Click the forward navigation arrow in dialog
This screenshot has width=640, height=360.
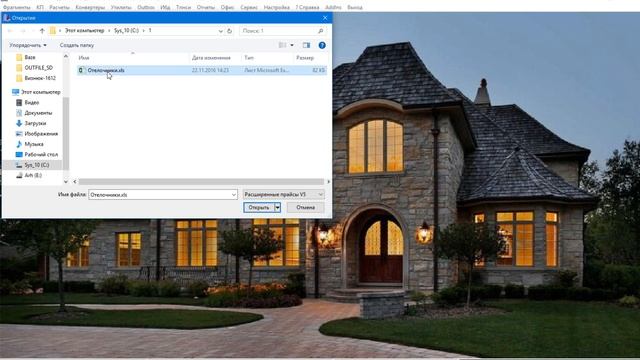(x=23, y=31)
